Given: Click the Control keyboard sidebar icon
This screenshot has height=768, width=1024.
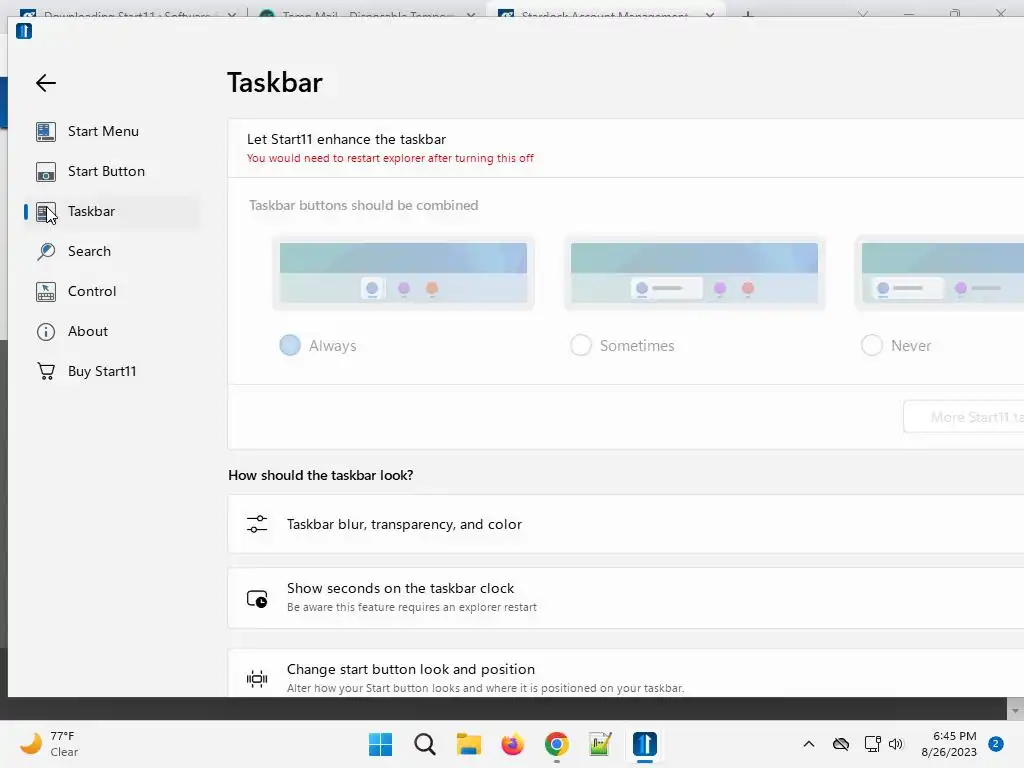Looking at the screenshot, I should [x=46, y=291].
